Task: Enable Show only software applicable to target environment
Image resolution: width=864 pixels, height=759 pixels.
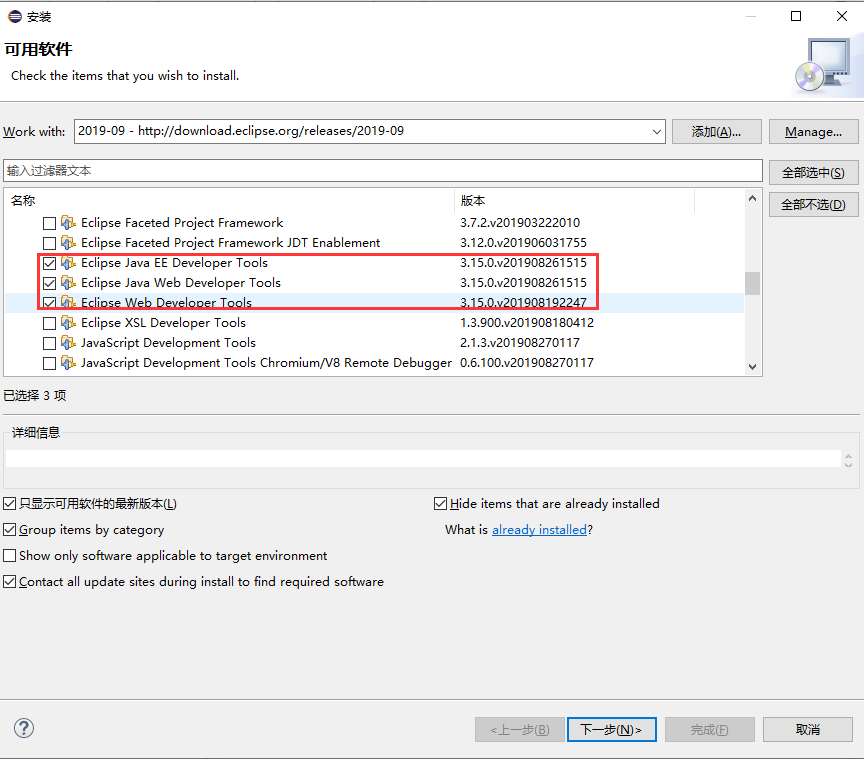Action: pos(9,556)
